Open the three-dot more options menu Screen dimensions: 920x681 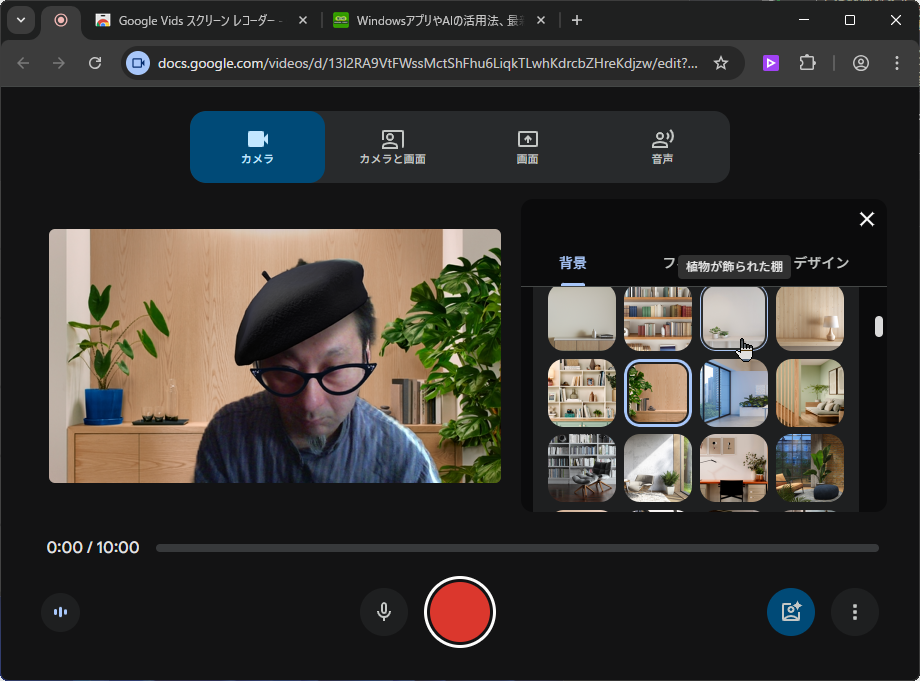(855, 612)
